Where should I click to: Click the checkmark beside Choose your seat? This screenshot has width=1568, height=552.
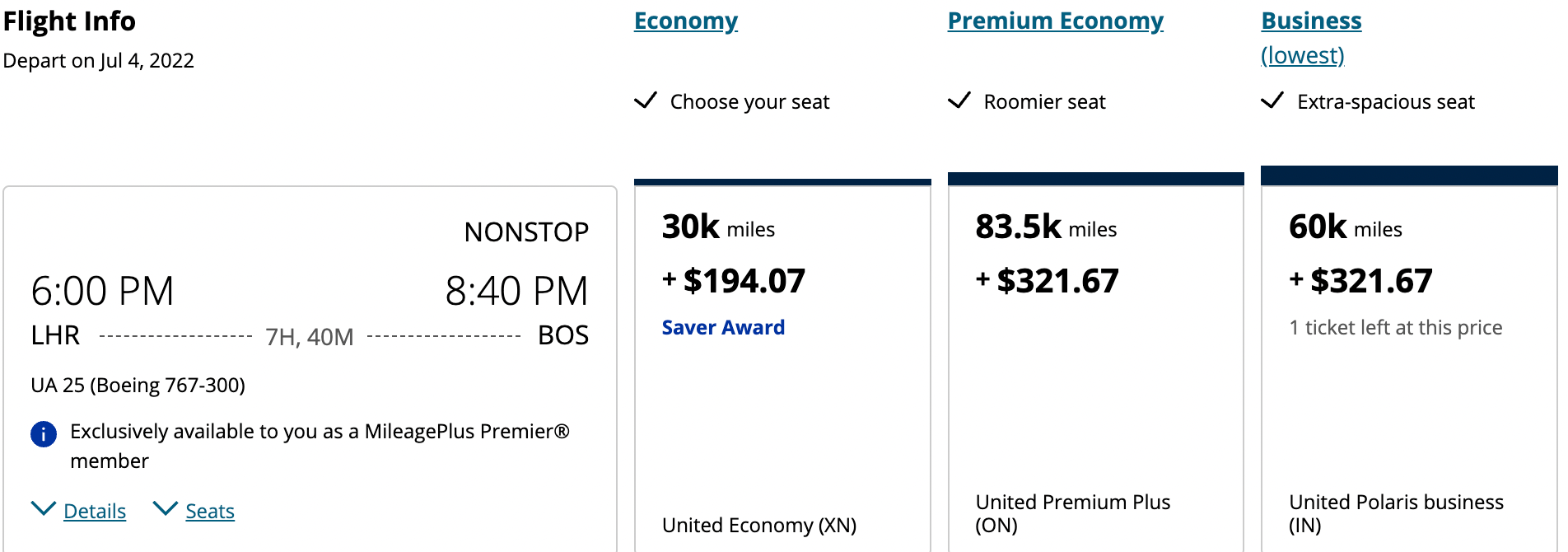click(x=646, y=100)
